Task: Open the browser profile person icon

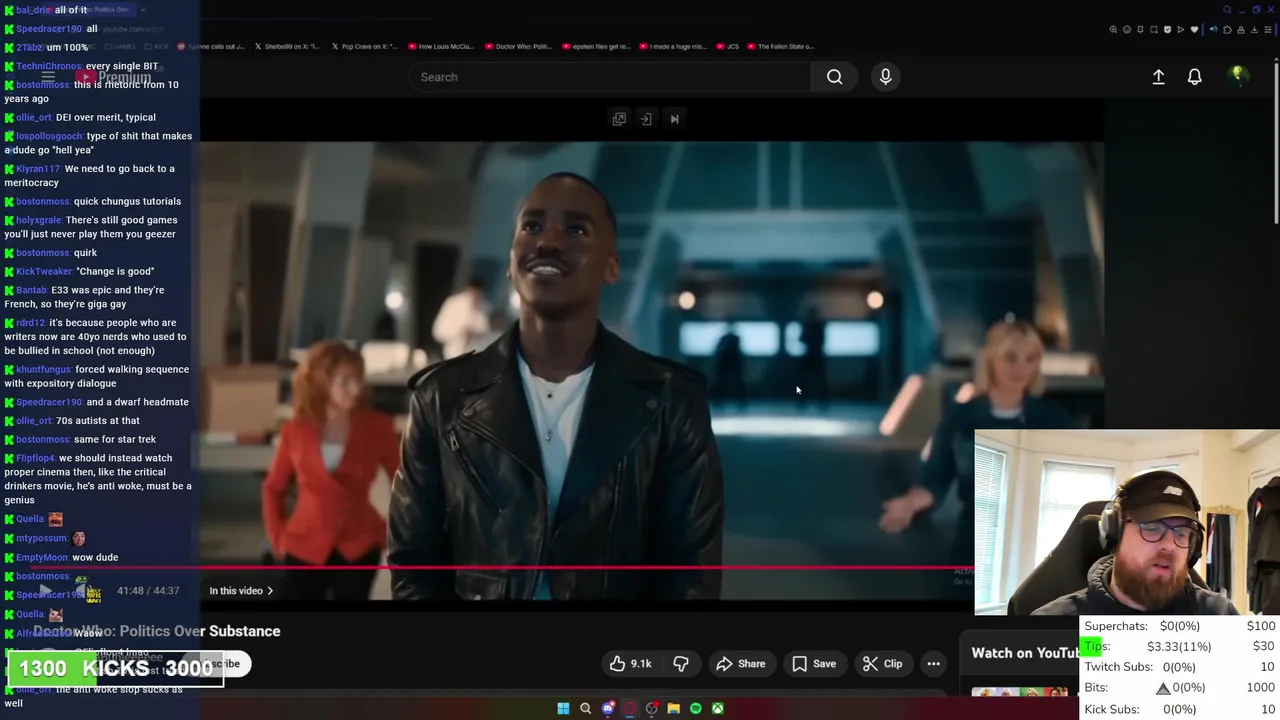Action: pos(1240,29)
